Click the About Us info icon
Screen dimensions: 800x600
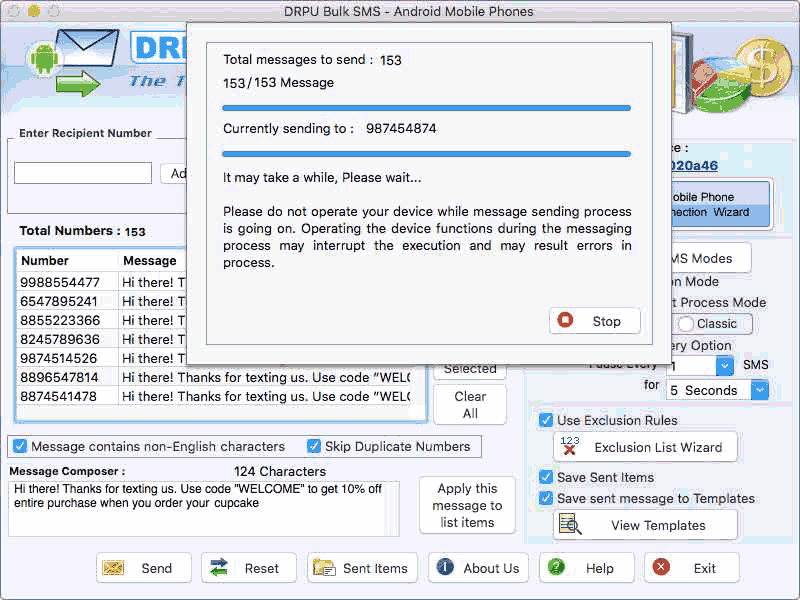(444, 567)
